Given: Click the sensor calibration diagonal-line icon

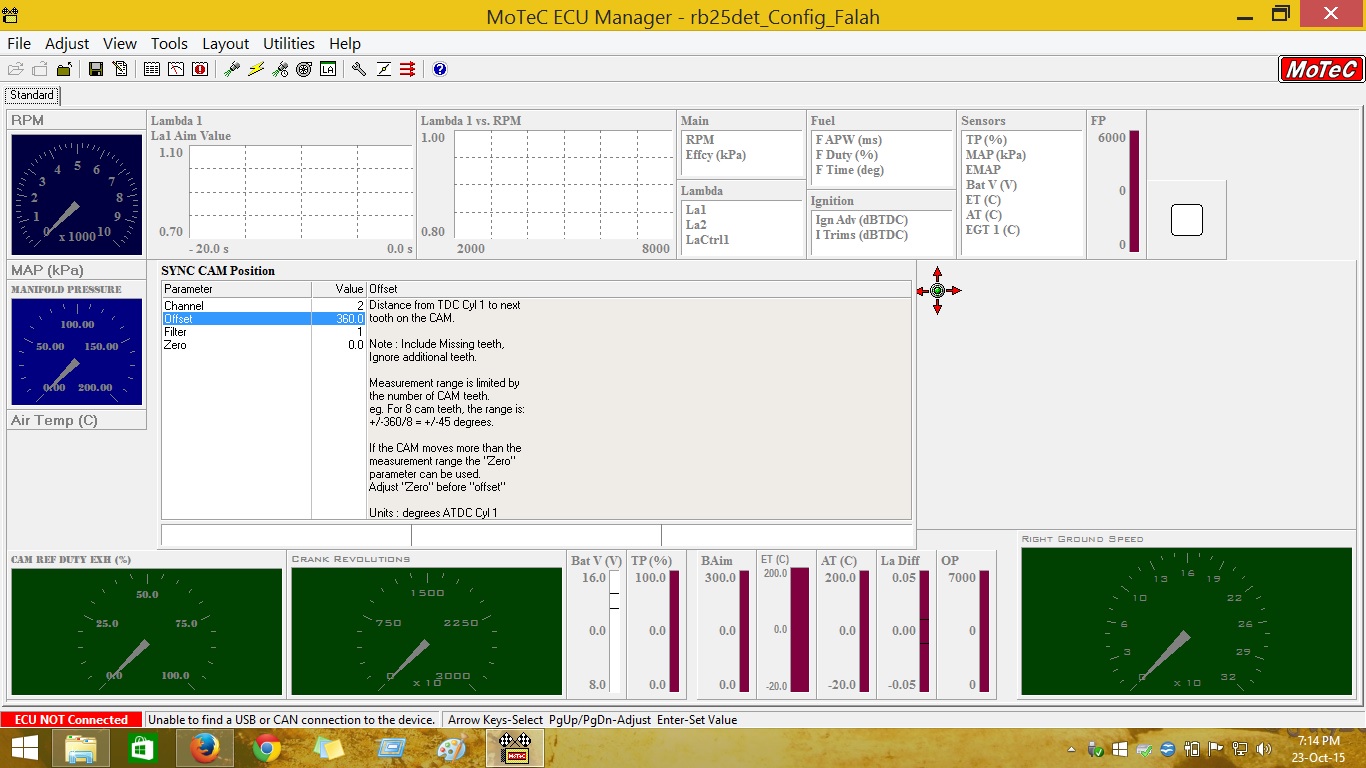Looking at the screenshot, I should (383, 69).
